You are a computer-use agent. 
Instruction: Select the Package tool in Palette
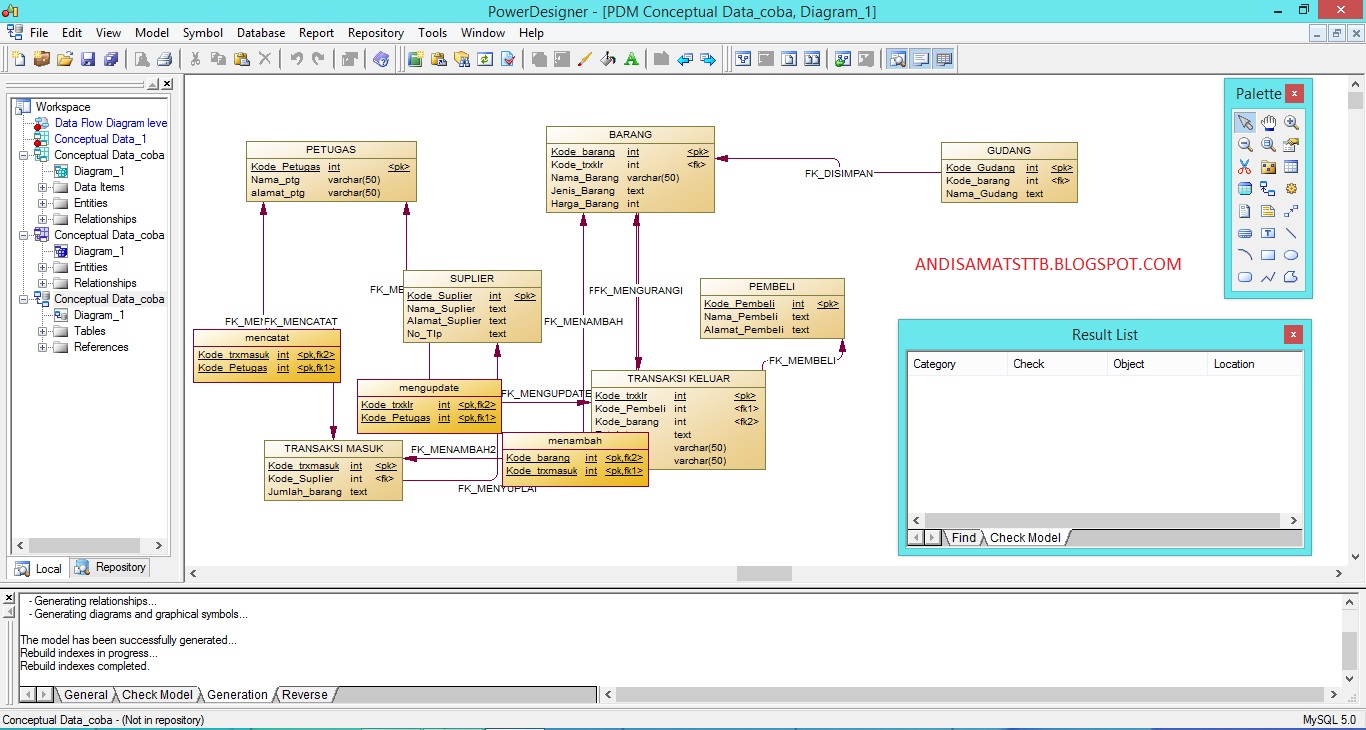pyautogui.click(x=1268, y=167)
